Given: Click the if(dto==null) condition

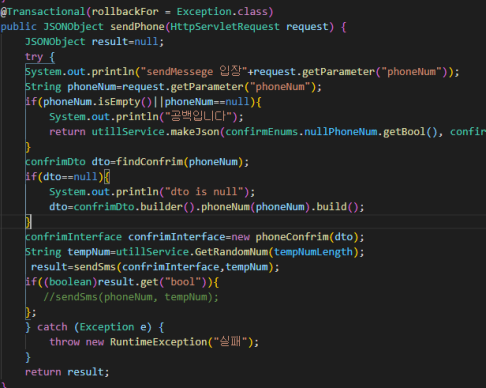Looking at the screenshot, I should pyautogui.click(x=64, y=177).
